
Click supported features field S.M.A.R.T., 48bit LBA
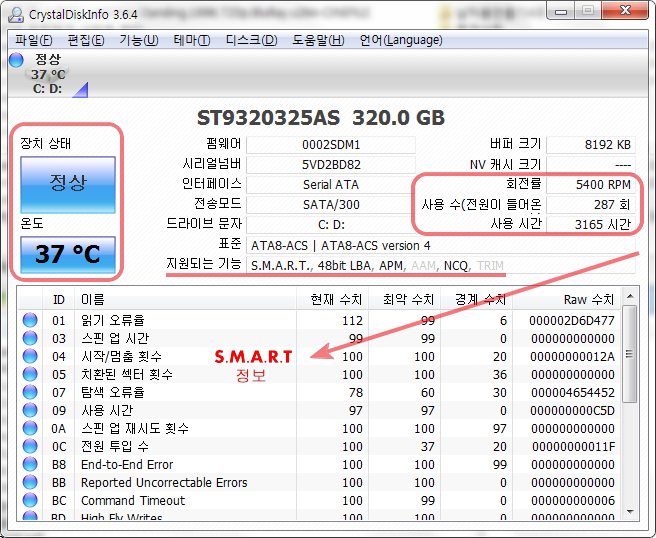[x=441, y=265]
